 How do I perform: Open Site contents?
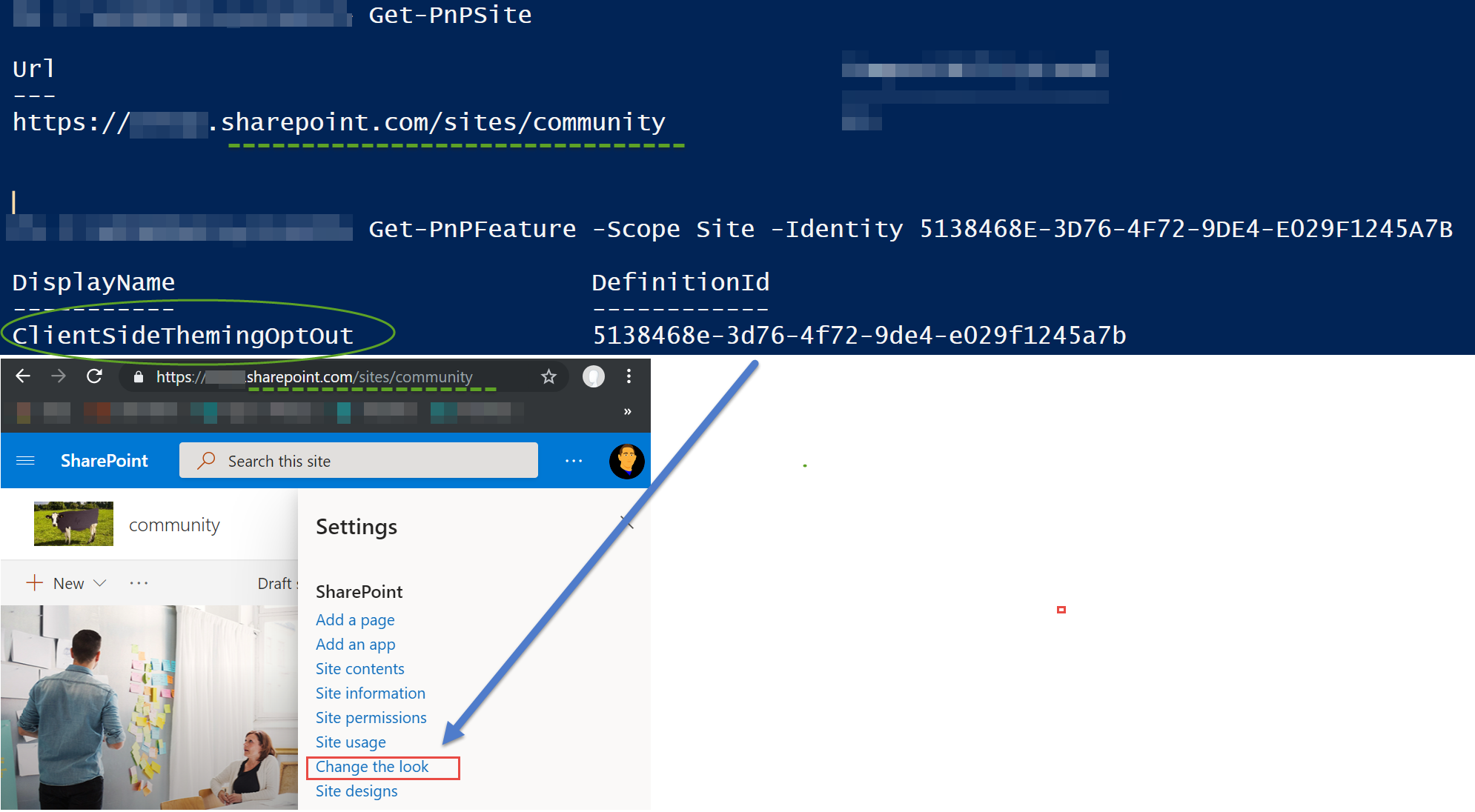tap(359, 668)
